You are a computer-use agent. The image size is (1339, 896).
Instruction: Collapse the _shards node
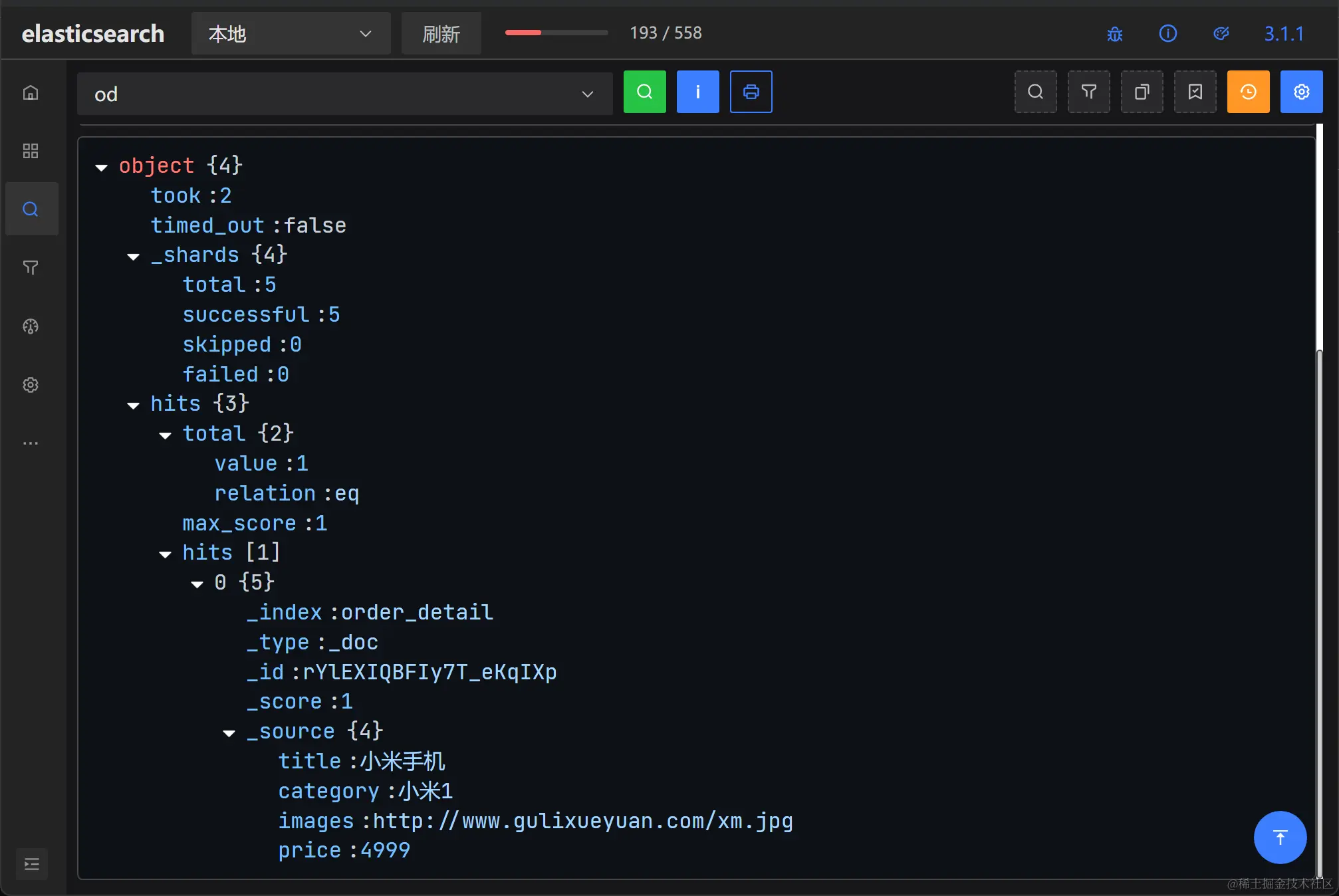click(134, 256)
